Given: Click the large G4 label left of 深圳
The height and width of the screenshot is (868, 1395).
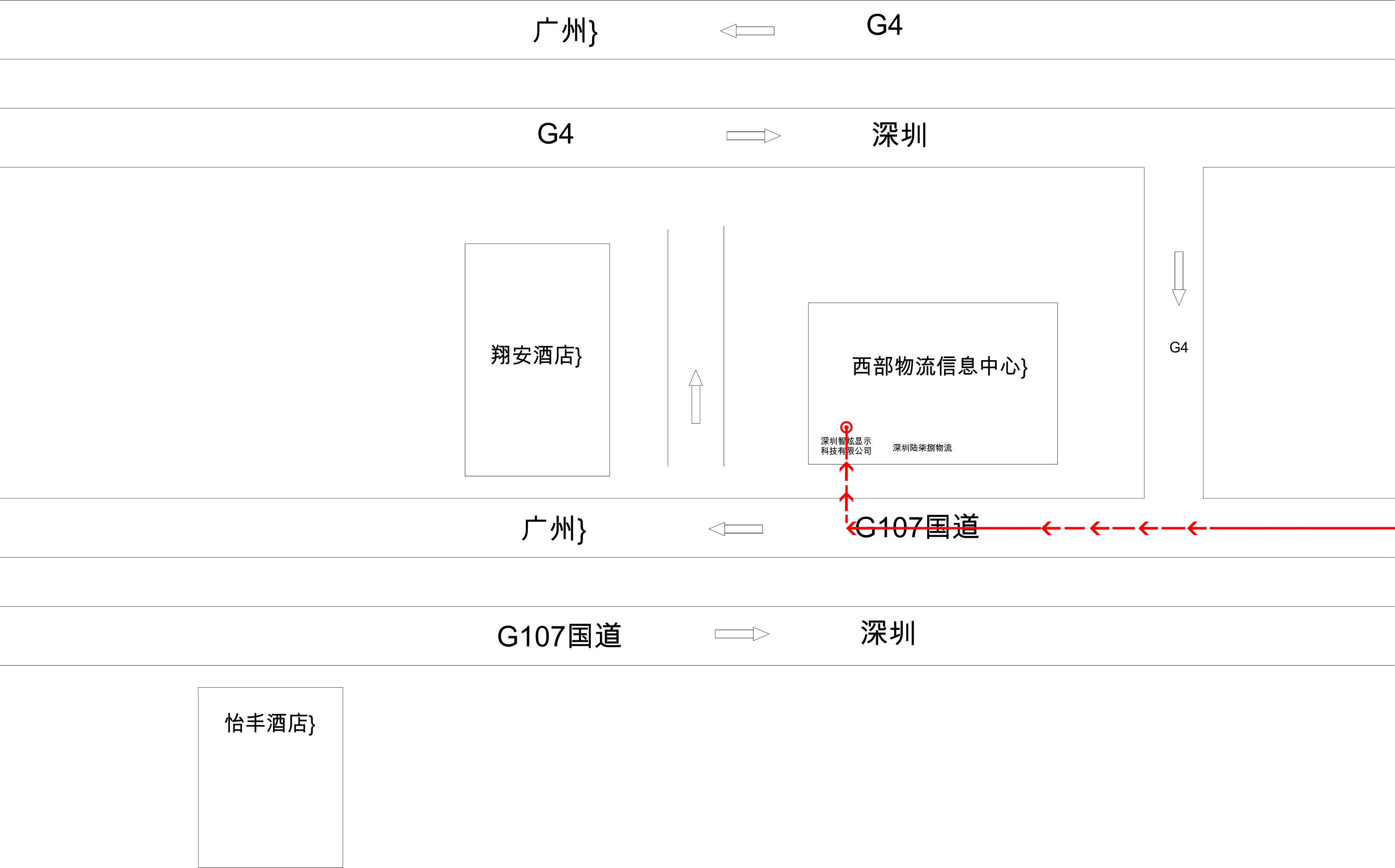Looking at the screenshot, I should [555, 134].
